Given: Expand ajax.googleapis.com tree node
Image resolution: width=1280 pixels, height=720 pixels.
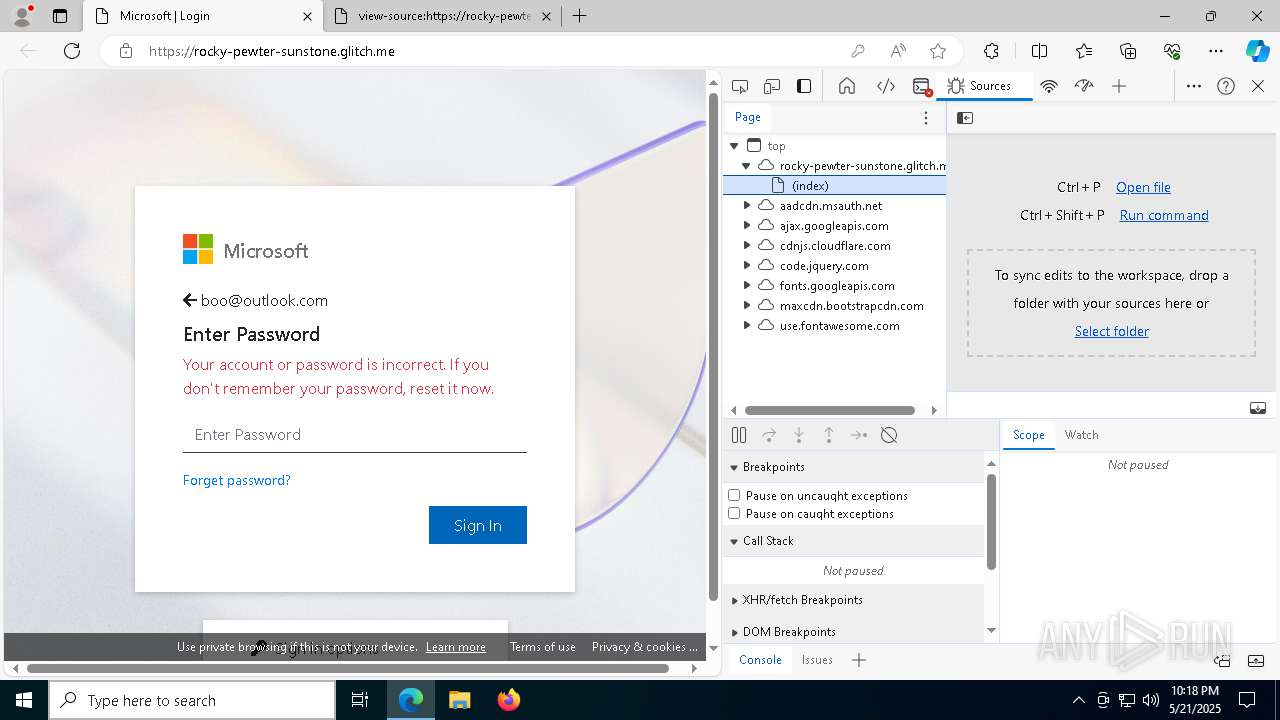Looking at the screenshot, I should pos(747,226).
